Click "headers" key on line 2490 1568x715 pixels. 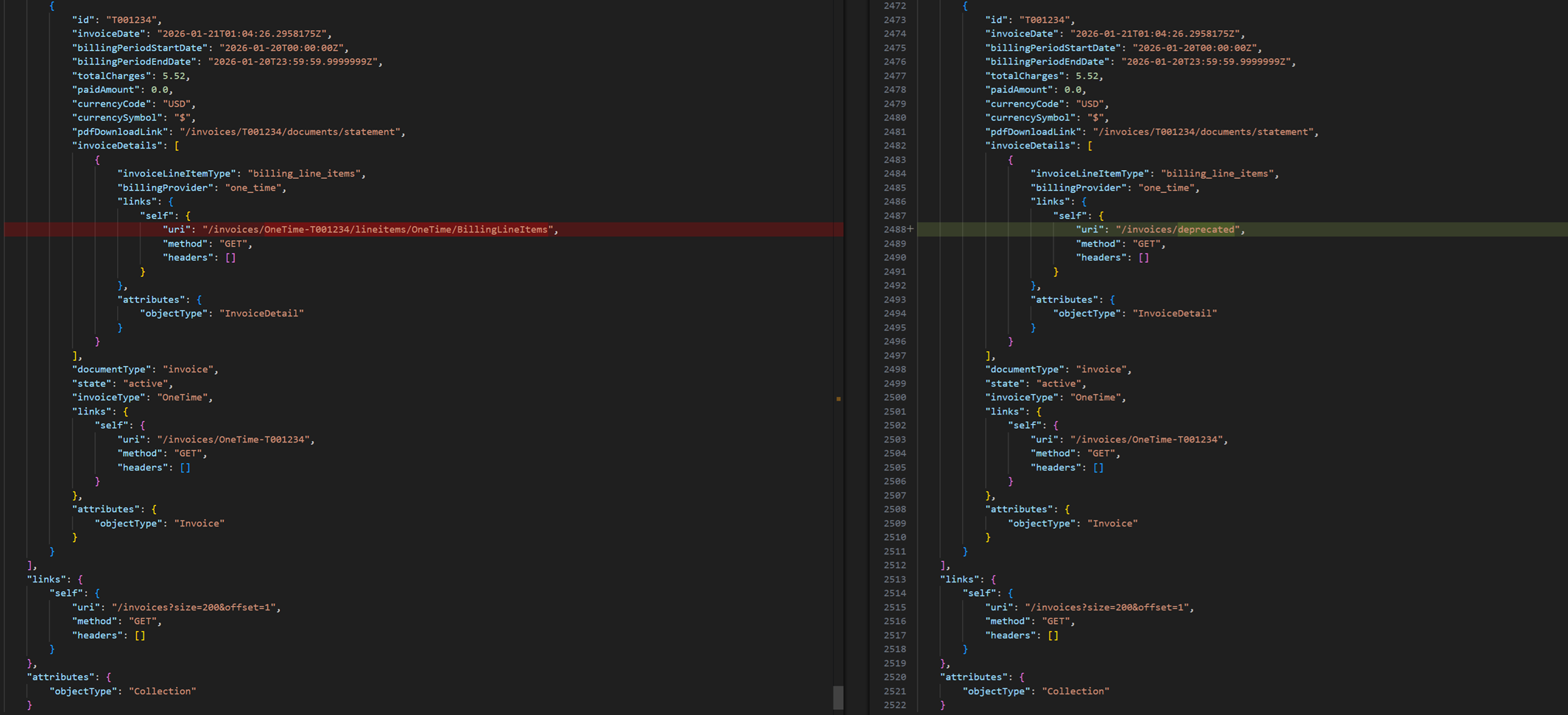[x=1101, y=258]
